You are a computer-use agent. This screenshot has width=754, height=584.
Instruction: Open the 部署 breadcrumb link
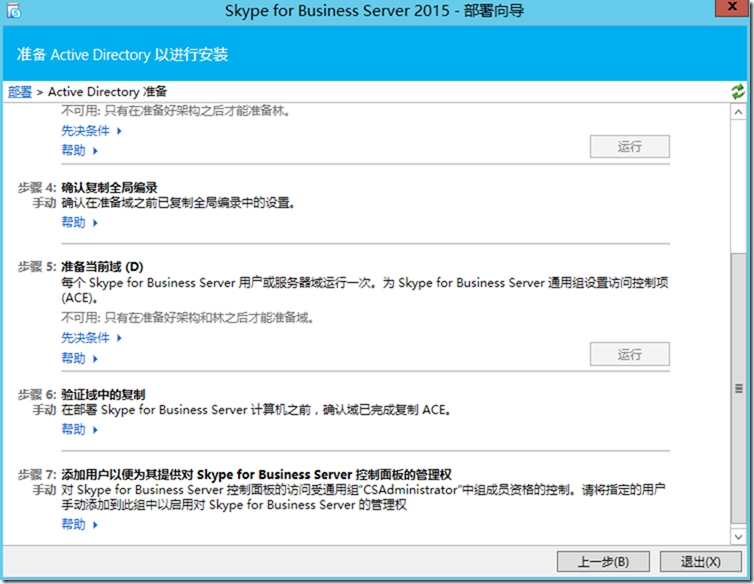pyautogui.click(x=20, y=91)
